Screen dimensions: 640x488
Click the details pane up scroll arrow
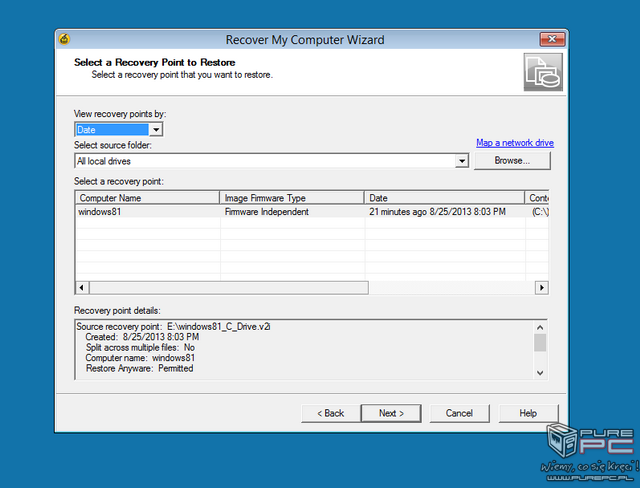click(x=540, y=327)
